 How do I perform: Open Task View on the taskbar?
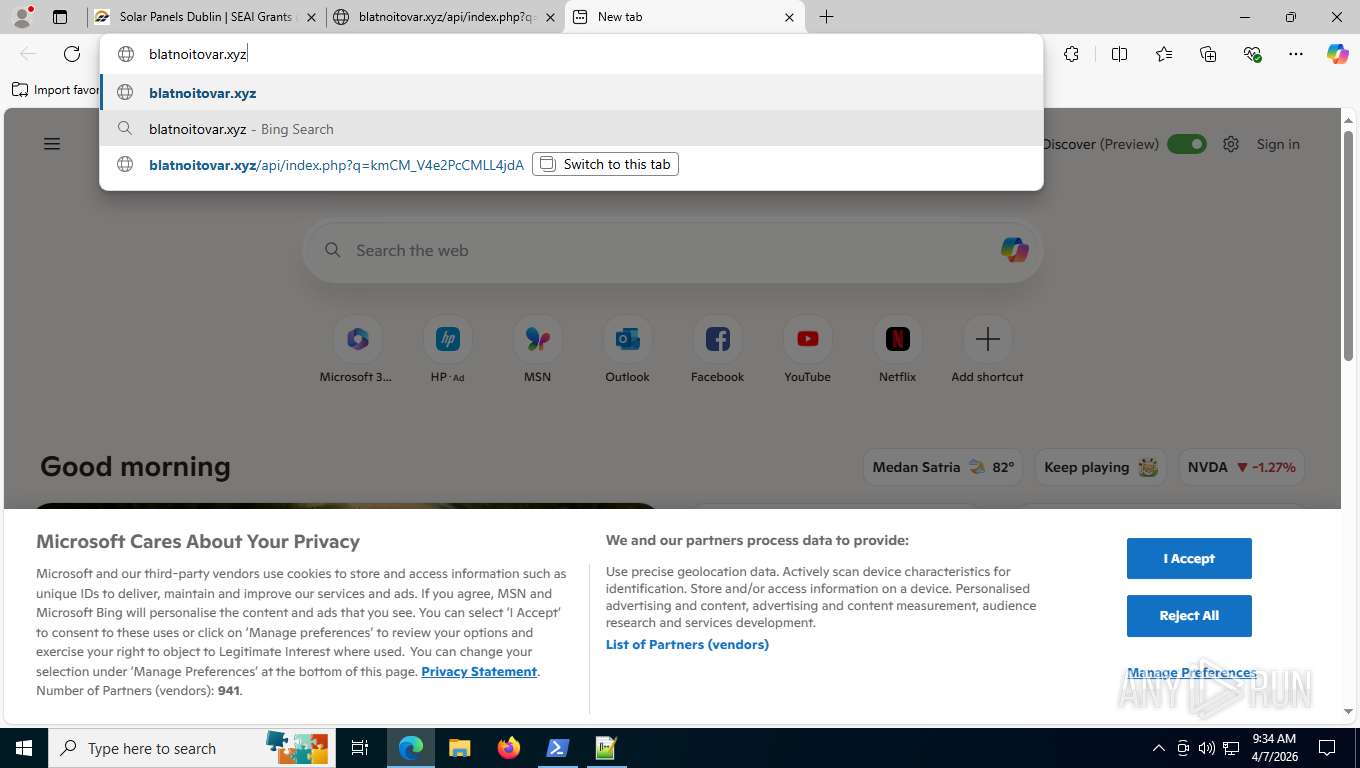click(x=360, y=748)
